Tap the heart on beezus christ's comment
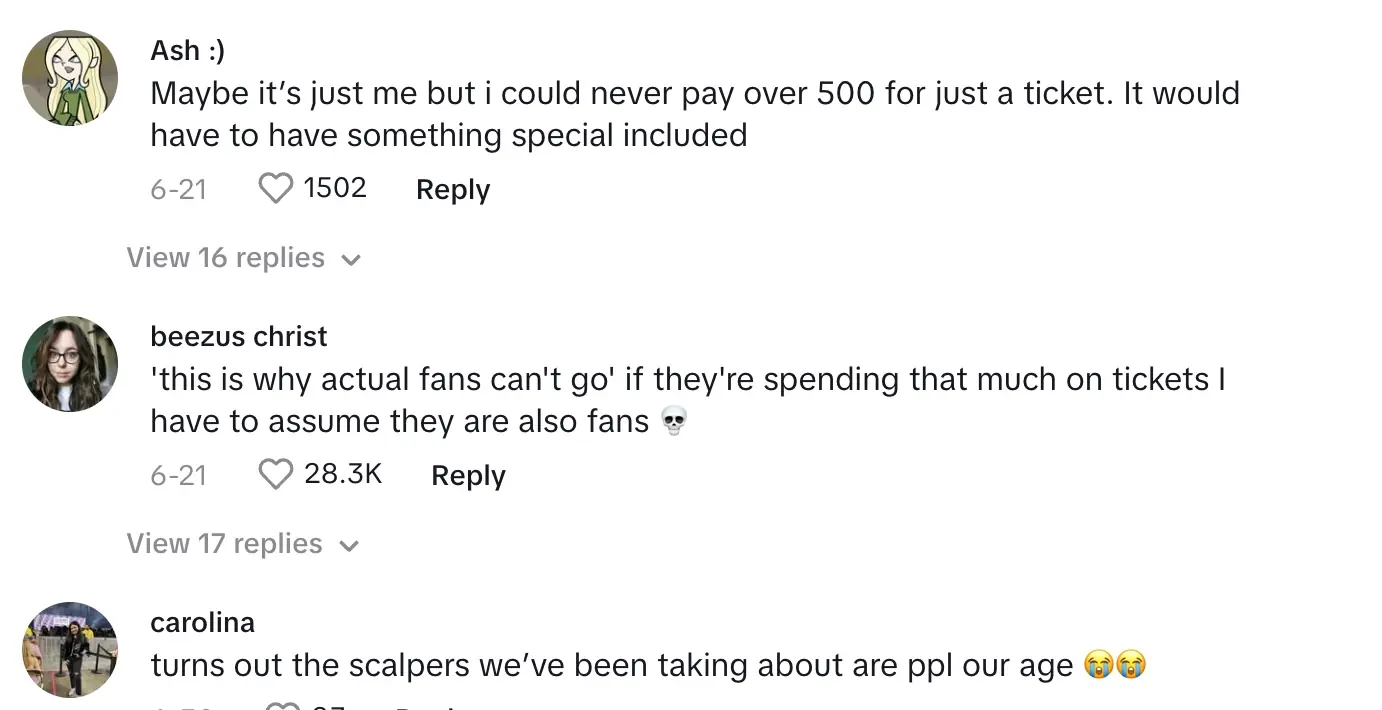Image resolution: width=1382 pixels, height=710 pixels. (x=276, y=474)
